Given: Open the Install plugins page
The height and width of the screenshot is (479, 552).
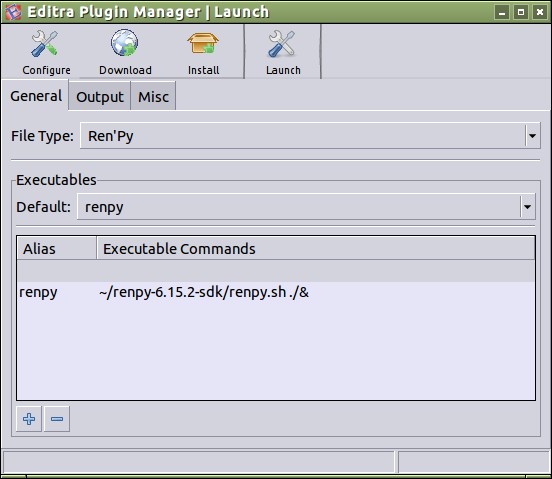Looking at the screenshot, I should (x=203, y=53).
